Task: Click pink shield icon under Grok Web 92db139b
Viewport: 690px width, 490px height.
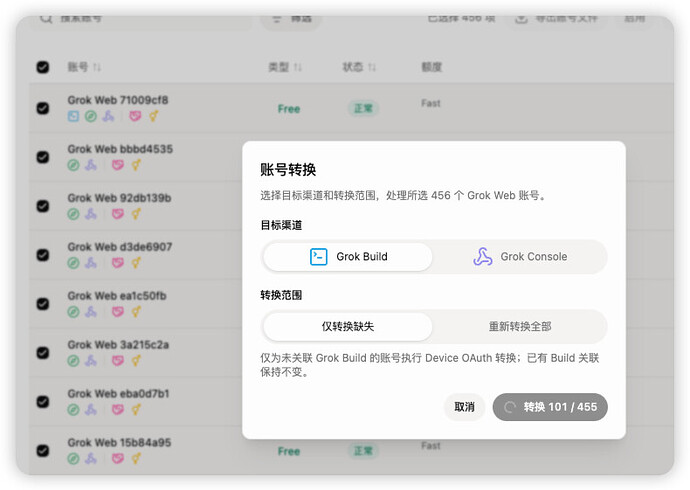Action: click(x=117, y=214)
